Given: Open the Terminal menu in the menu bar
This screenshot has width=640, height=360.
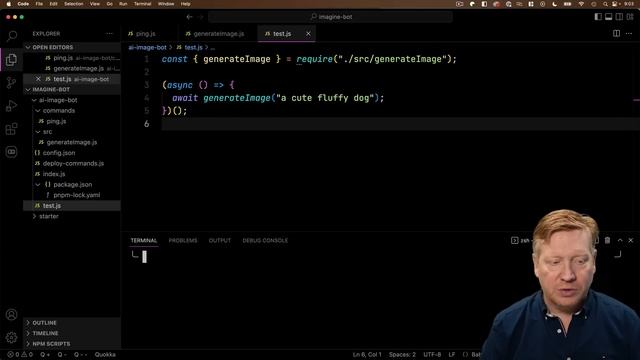Looking at the screenshot, I should click(x=142, y=4).
